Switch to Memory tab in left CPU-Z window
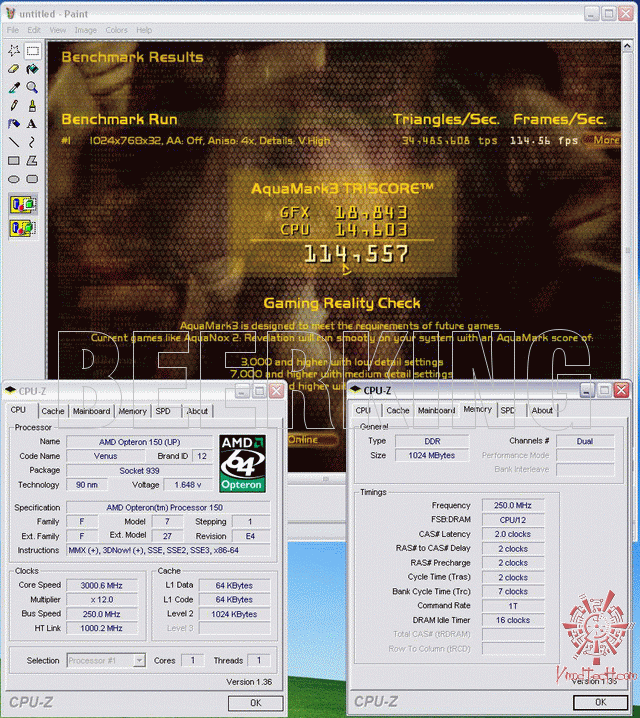Screen dimensions: 640x718 132,411
